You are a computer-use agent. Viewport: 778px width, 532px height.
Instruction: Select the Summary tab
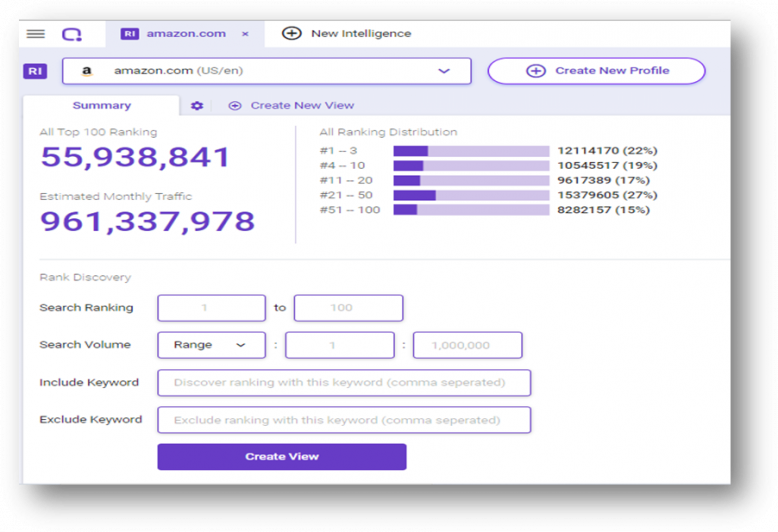coord(102,105)
